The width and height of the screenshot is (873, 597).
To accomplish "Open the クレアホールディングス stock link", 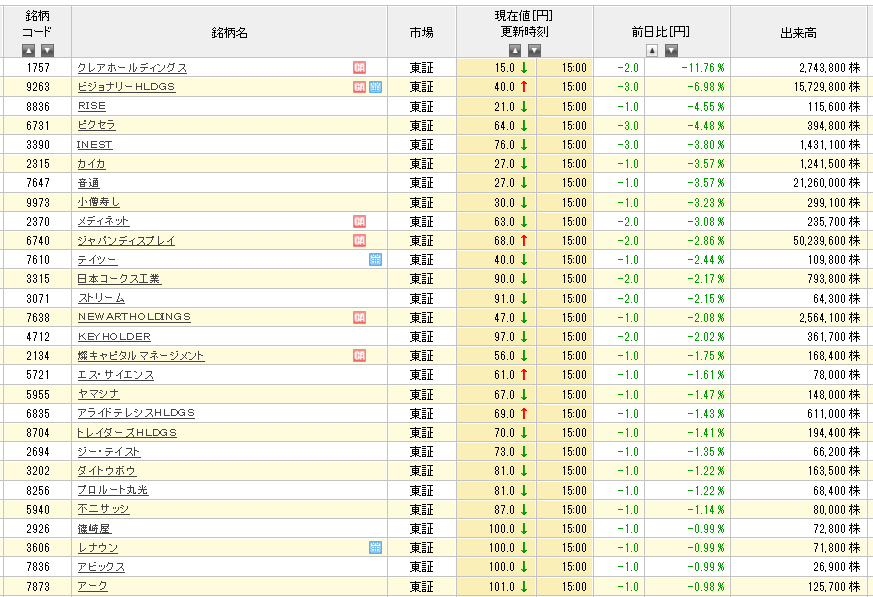I will [132, 67].
